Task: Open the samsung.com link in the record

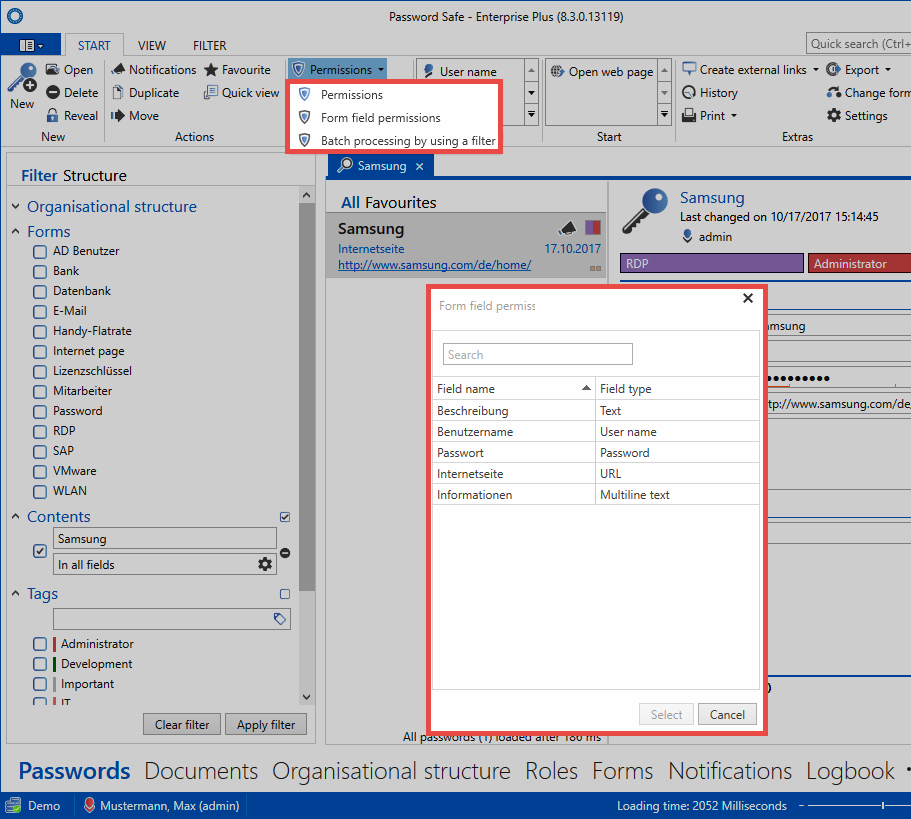Action: click(435, 265)
